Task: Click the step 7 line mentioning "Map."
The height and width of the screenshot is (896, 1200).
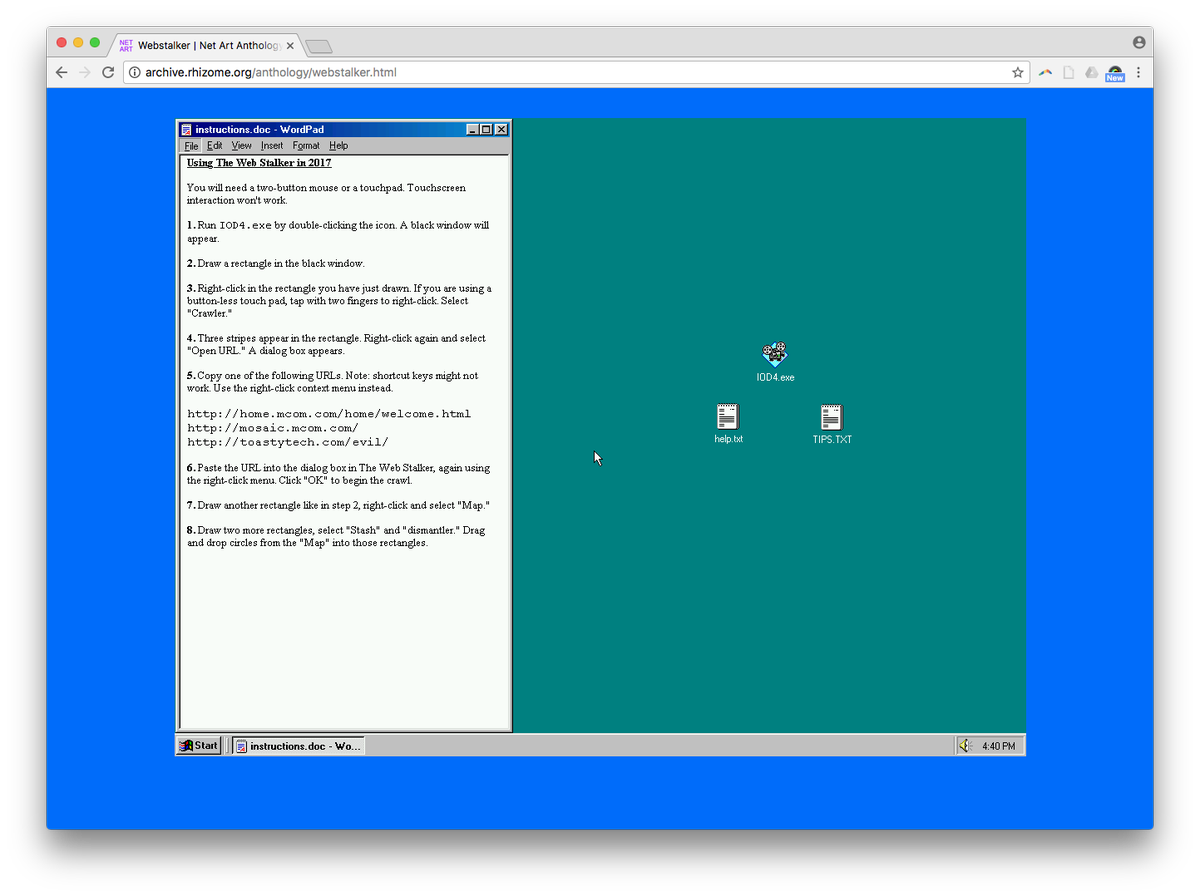Action: point(338,505)
